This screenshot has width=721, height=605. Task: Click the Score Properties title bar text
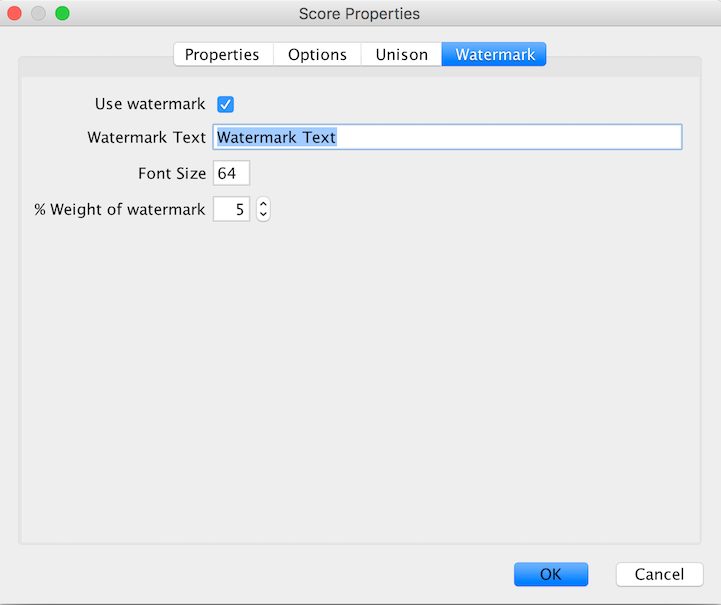coord(359,14)
